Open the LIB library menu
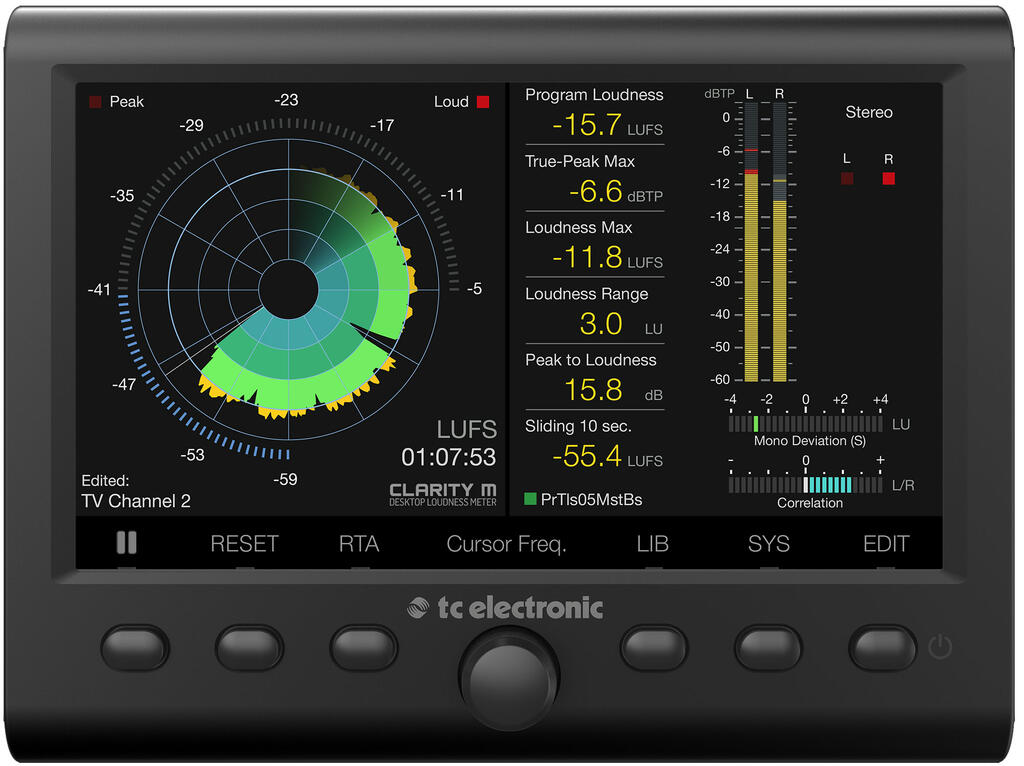 (x=653, y=544)
